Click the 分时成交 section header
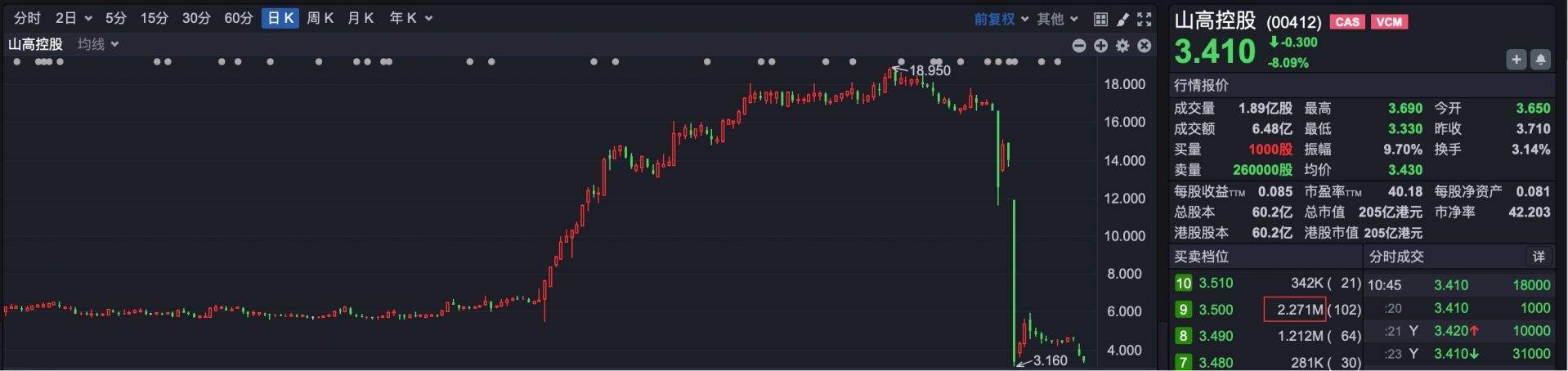Viewport: 1568px width, 371px height. click(x=1396, y=257)
